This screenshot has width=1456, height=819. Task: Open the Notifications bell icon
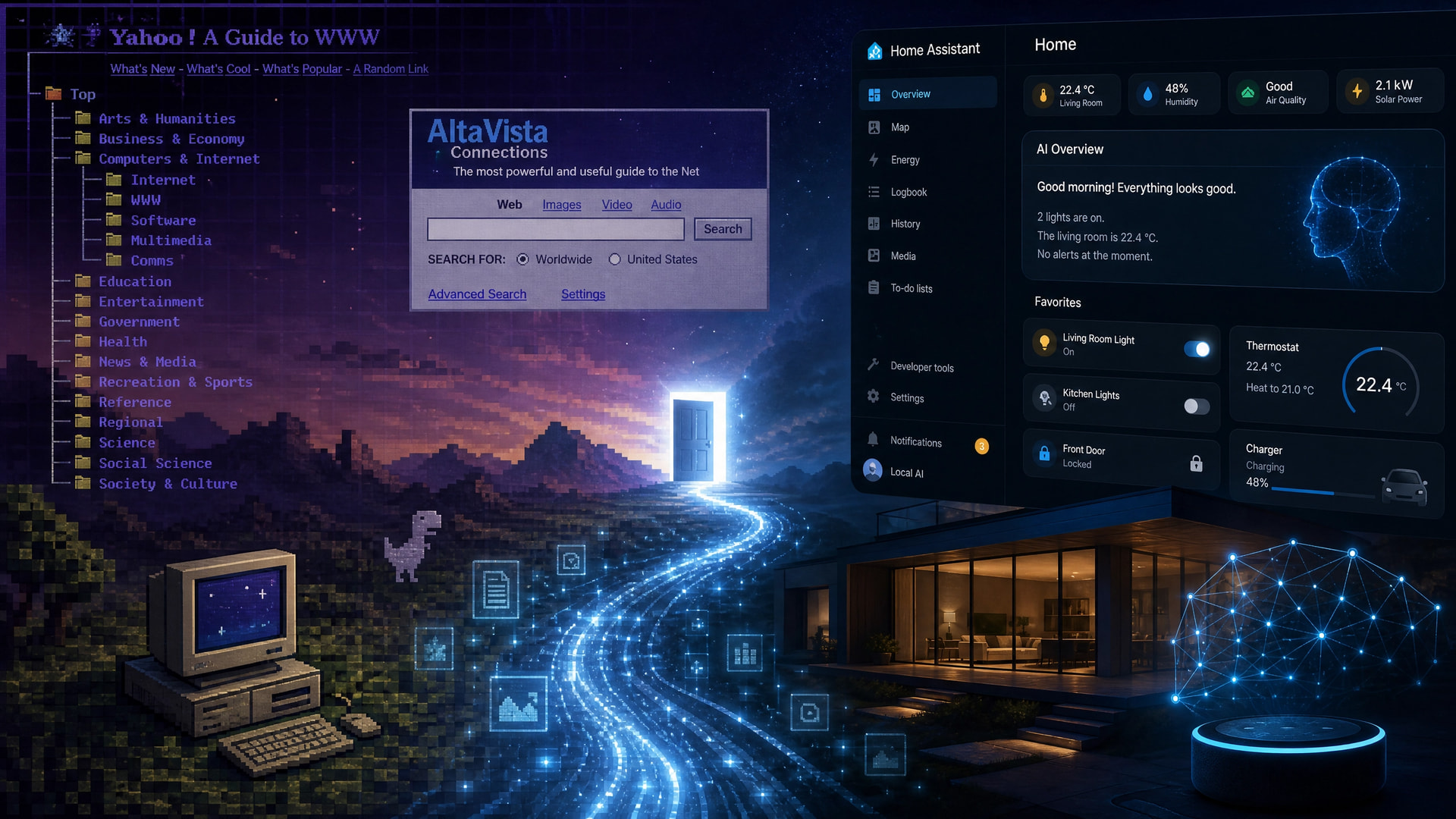point(873,439)
